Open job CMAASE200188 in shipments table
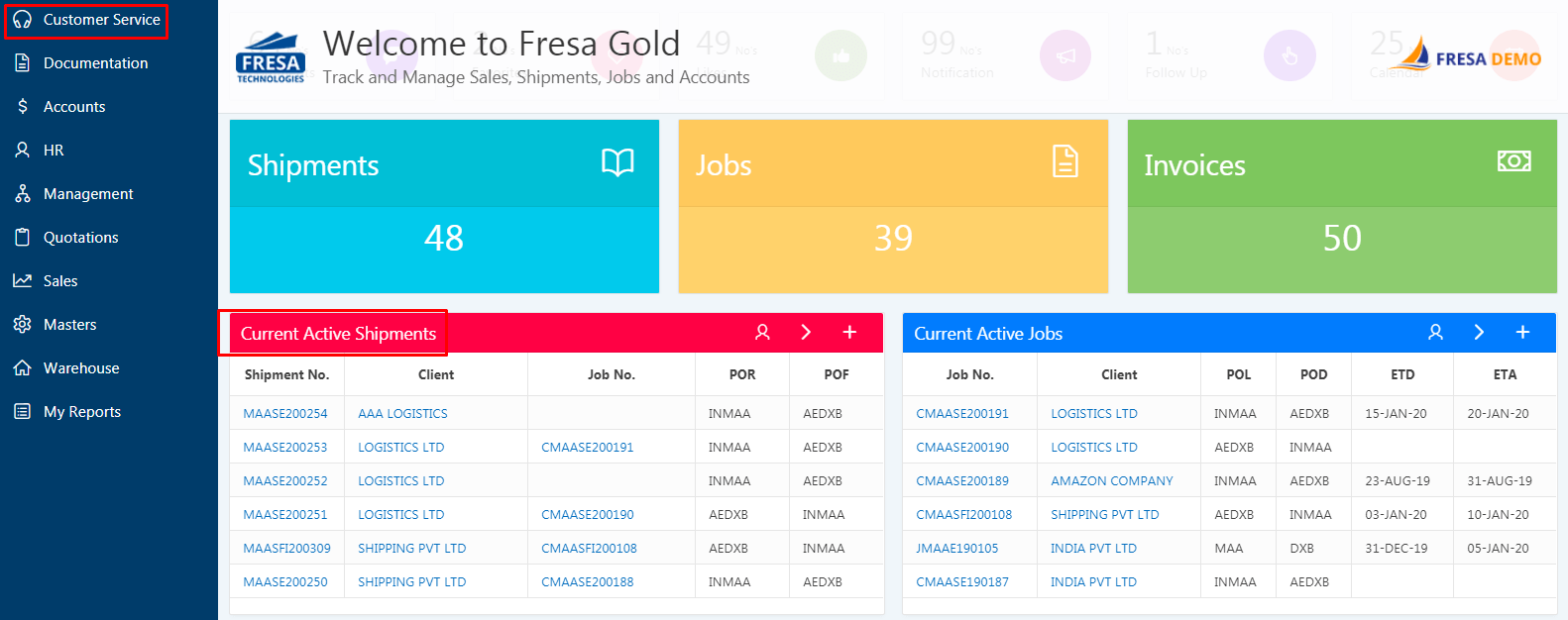Screen dimensions: 1568x620 point(588,581)
